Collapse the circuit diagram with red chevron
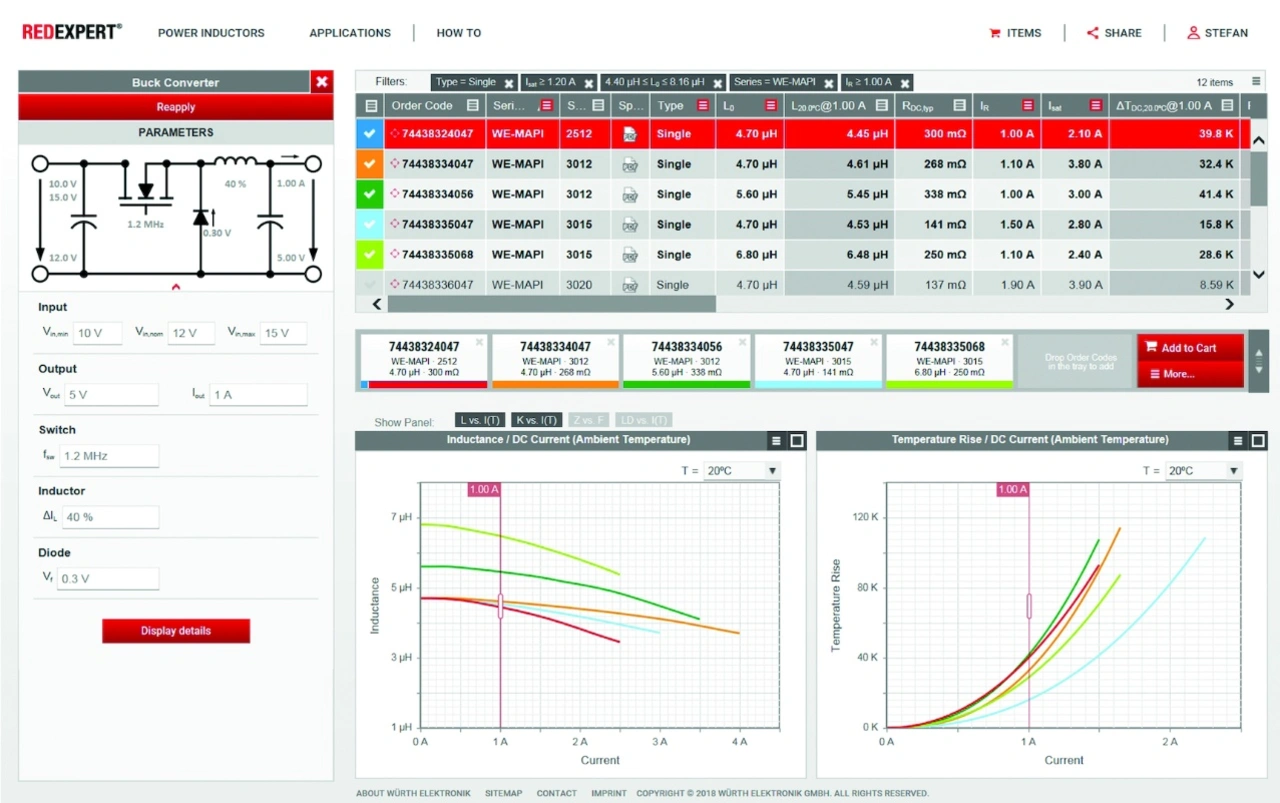Screen dimensions: 1280x803 pyautogui.click(x=176, y=288)
